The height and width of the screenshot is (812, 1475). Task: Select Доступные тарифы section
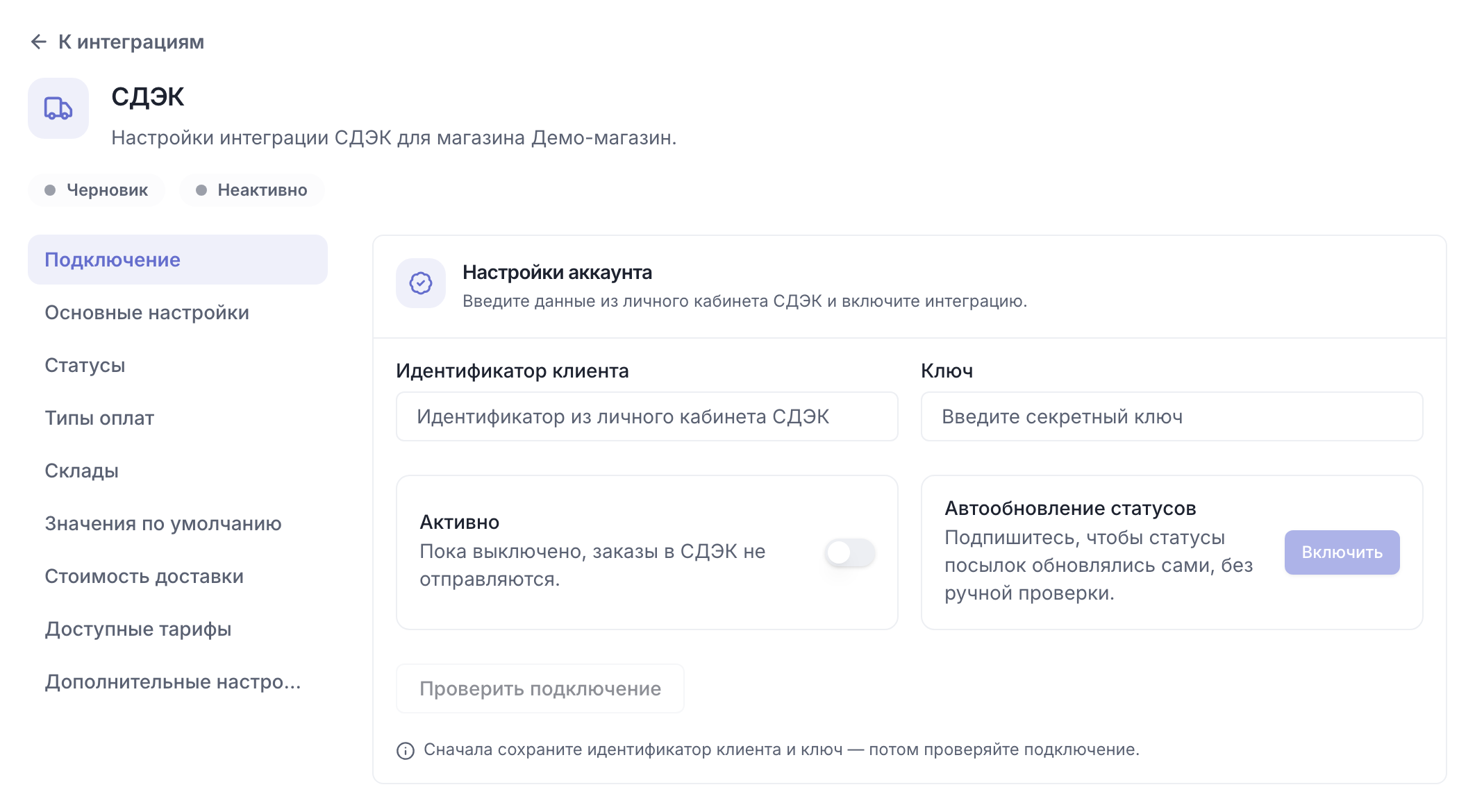tap(178, 629)
